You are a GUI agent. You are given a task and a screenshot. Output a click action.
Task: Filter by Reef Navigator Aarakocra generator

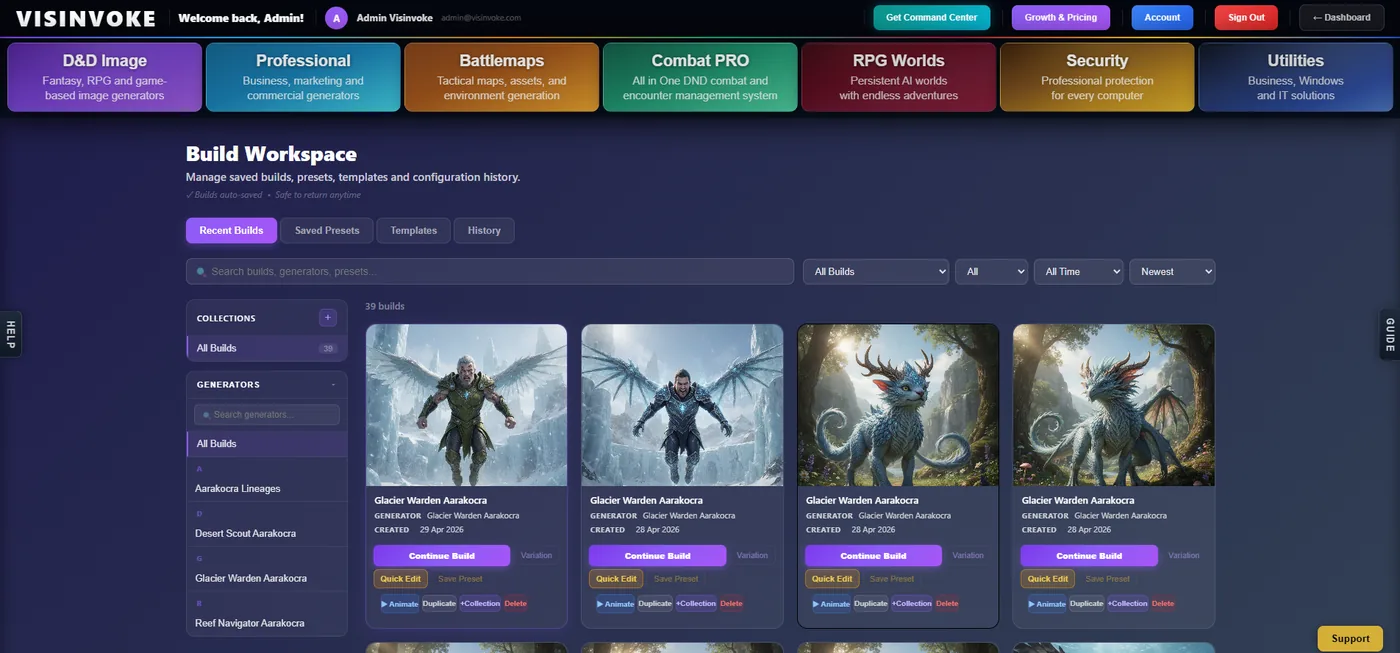(x=267, y=623)
